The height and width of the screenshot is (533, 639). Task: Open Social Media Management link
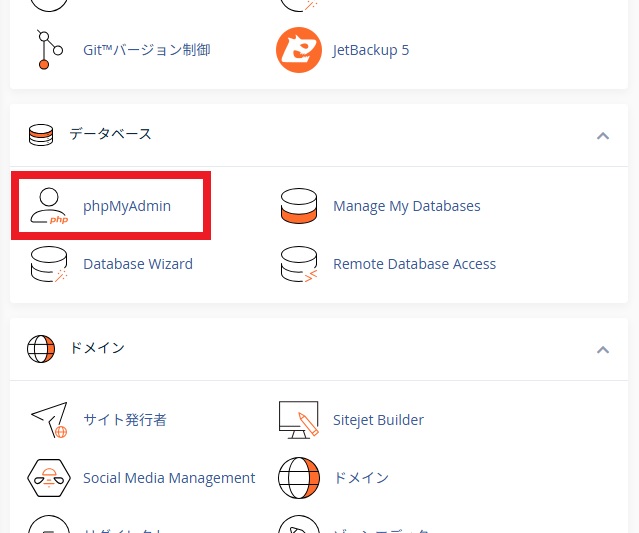pyautogui.click(x=169, y=478)
